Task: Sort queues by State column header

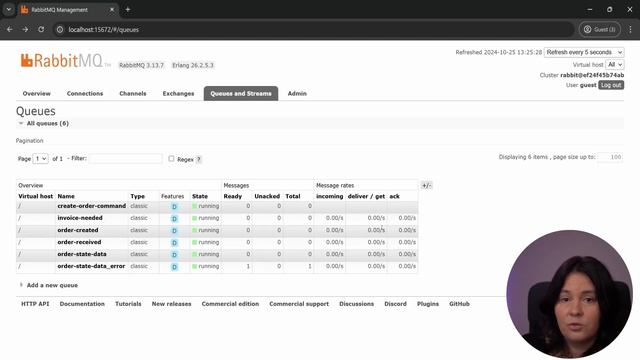Action: [200, 196]
